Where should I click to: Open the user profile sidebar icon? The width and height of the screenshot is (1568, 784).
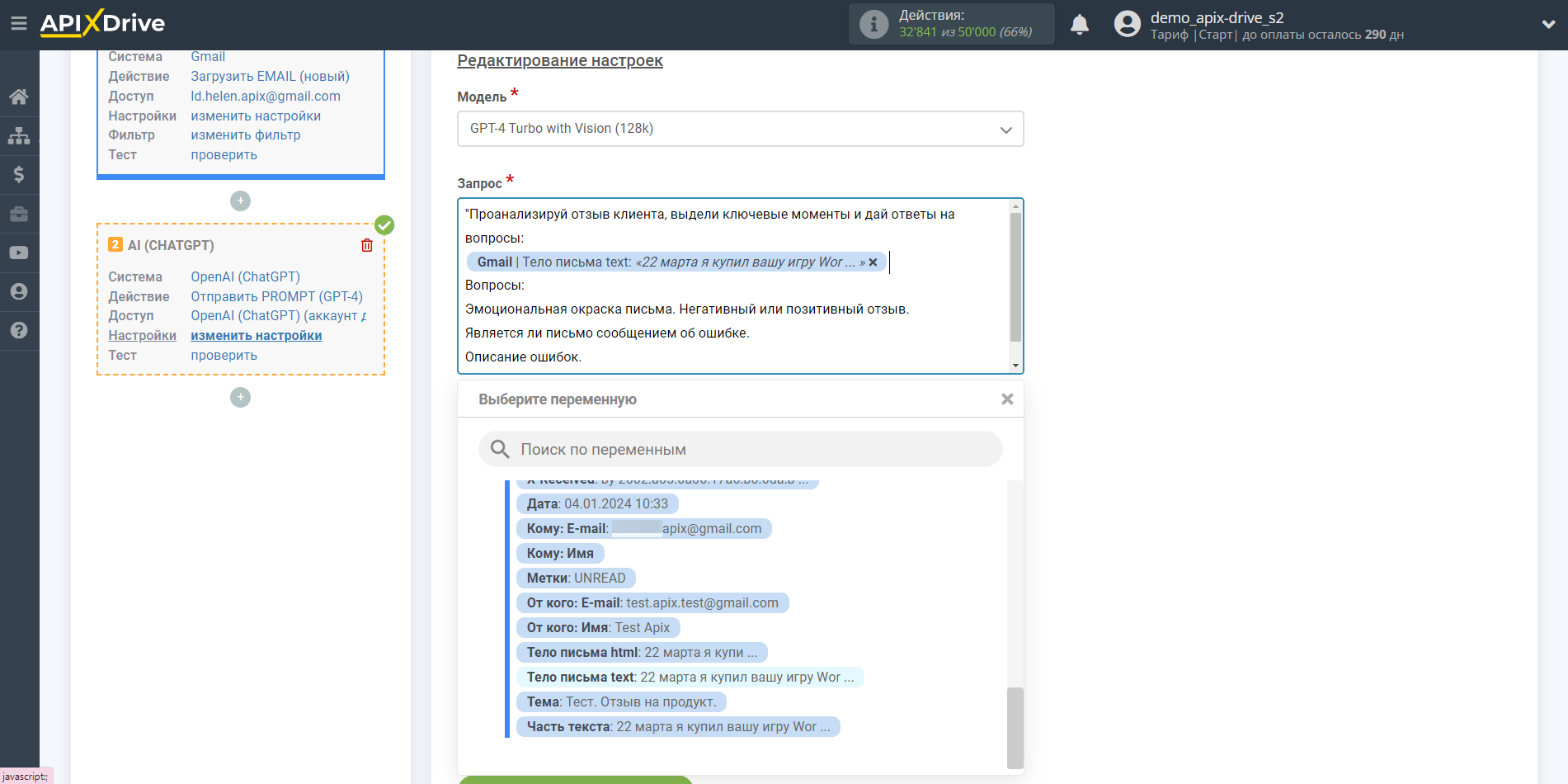tap(19, 291)
